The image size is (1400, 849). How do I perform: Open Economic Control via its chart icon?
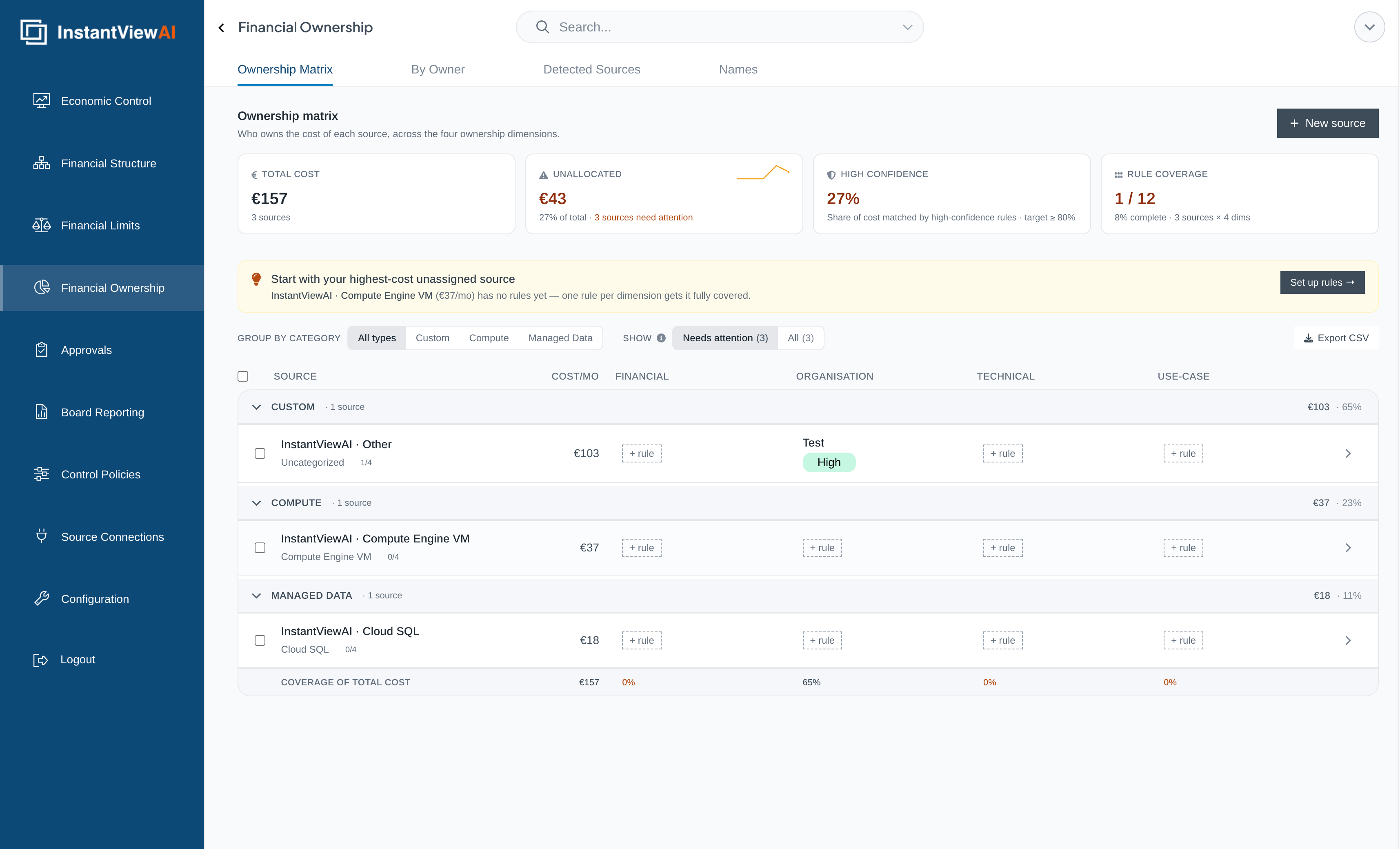(x=42, y=100)
